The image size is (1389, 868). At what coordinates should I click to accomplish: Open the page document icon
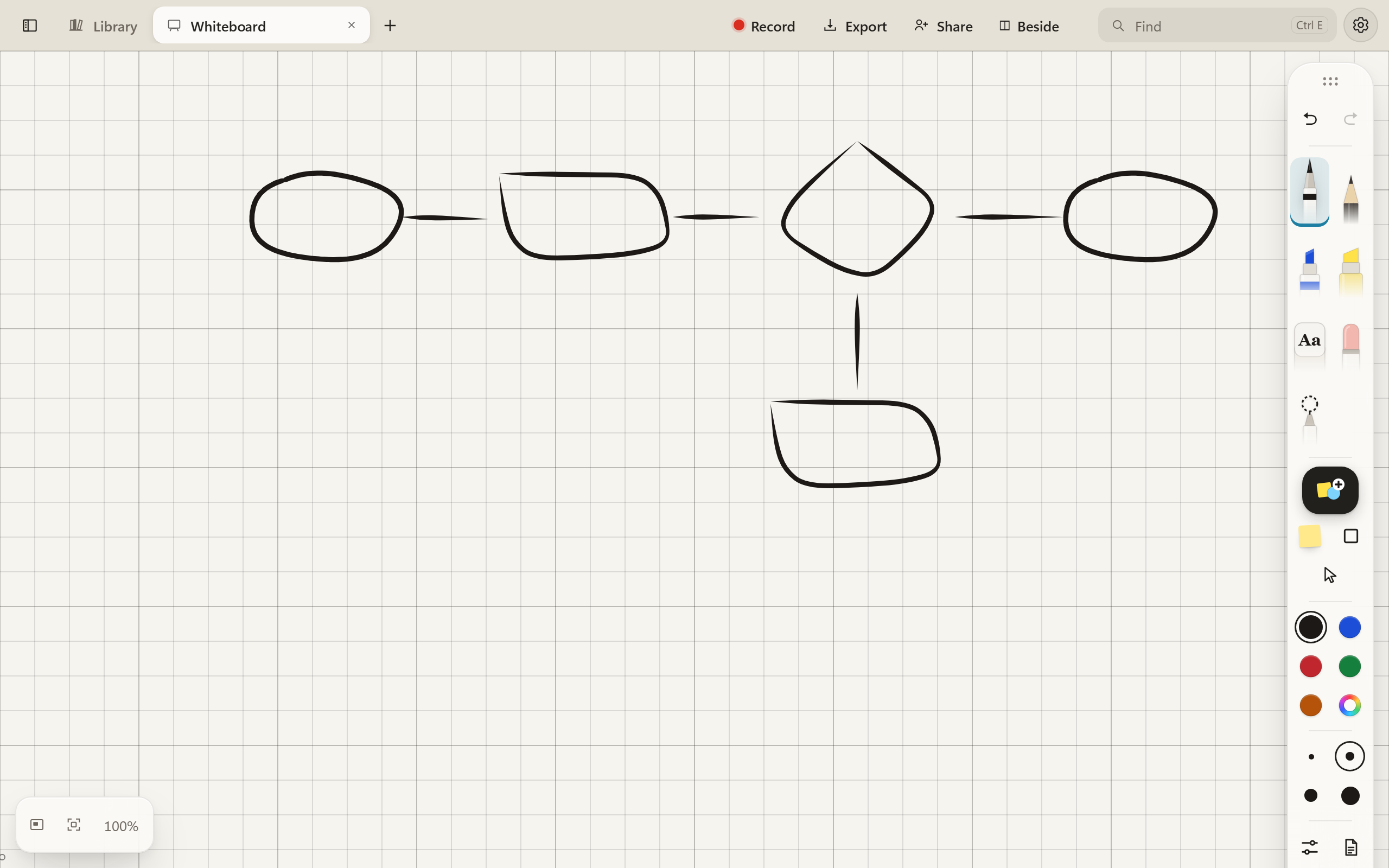point(1351,847)
